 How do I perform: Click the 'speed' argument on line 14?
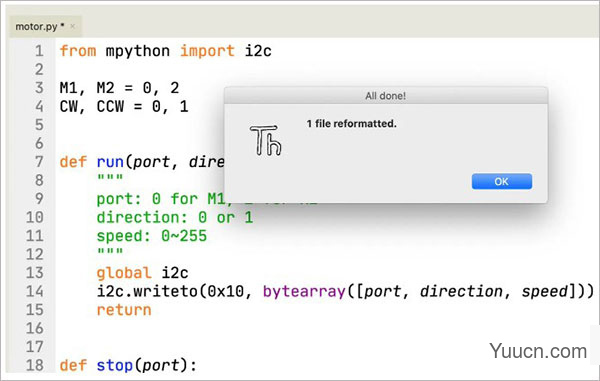tap(545, 291)
